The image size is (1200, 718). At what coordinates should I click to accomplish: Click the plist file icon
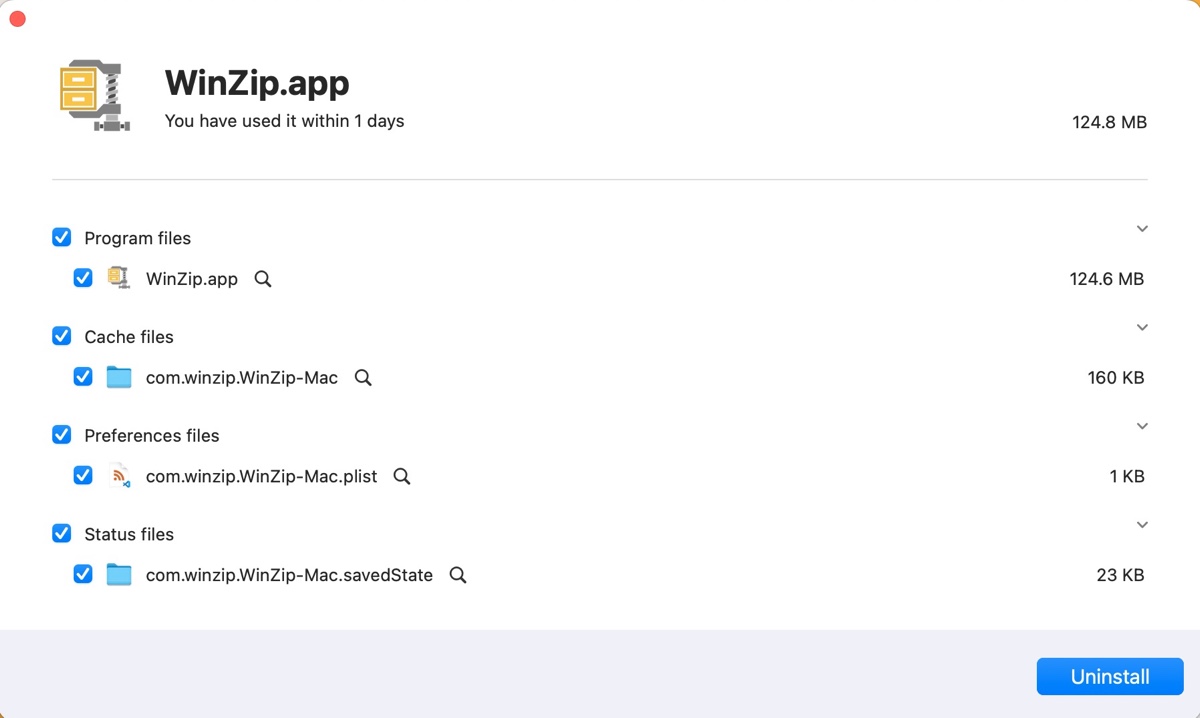click(119, 477)
